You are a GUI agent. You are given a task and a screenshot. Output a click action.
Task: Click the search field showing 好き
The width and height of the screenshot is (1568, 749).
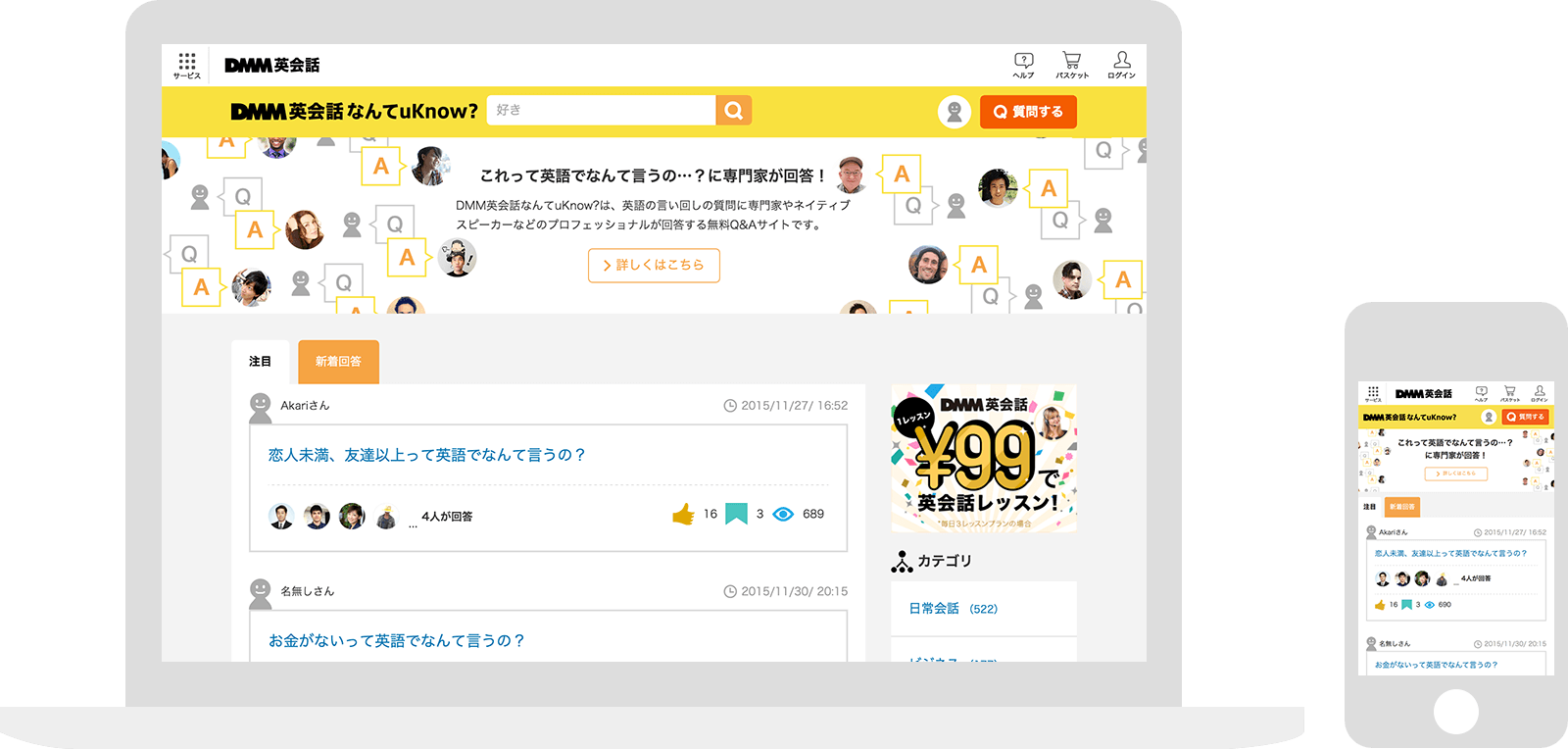tap(601, 110)
